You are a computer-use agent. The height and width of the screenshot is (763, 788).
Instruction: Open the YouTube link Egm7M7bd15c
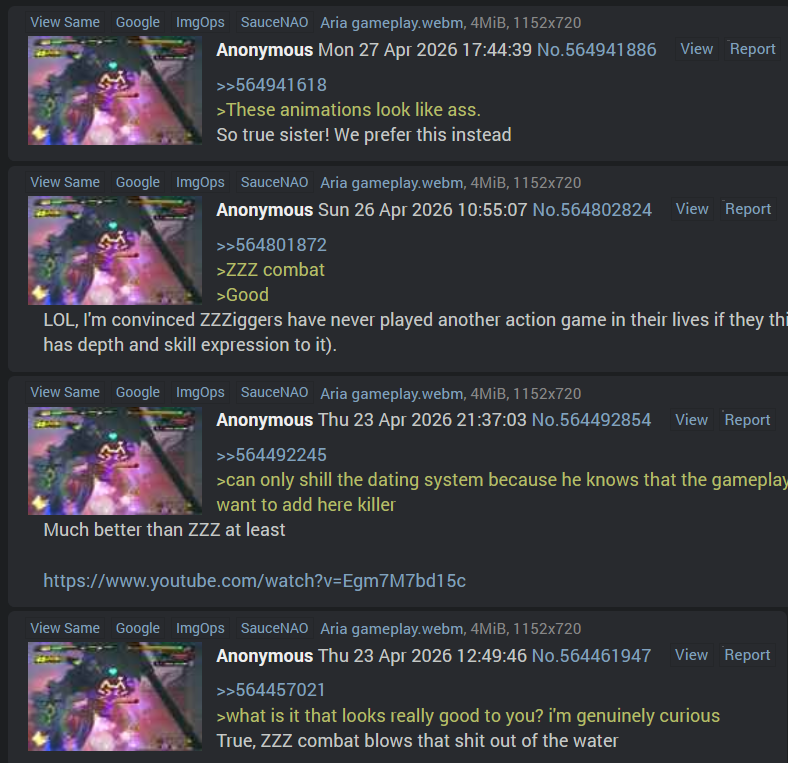[x=254, y=581]
